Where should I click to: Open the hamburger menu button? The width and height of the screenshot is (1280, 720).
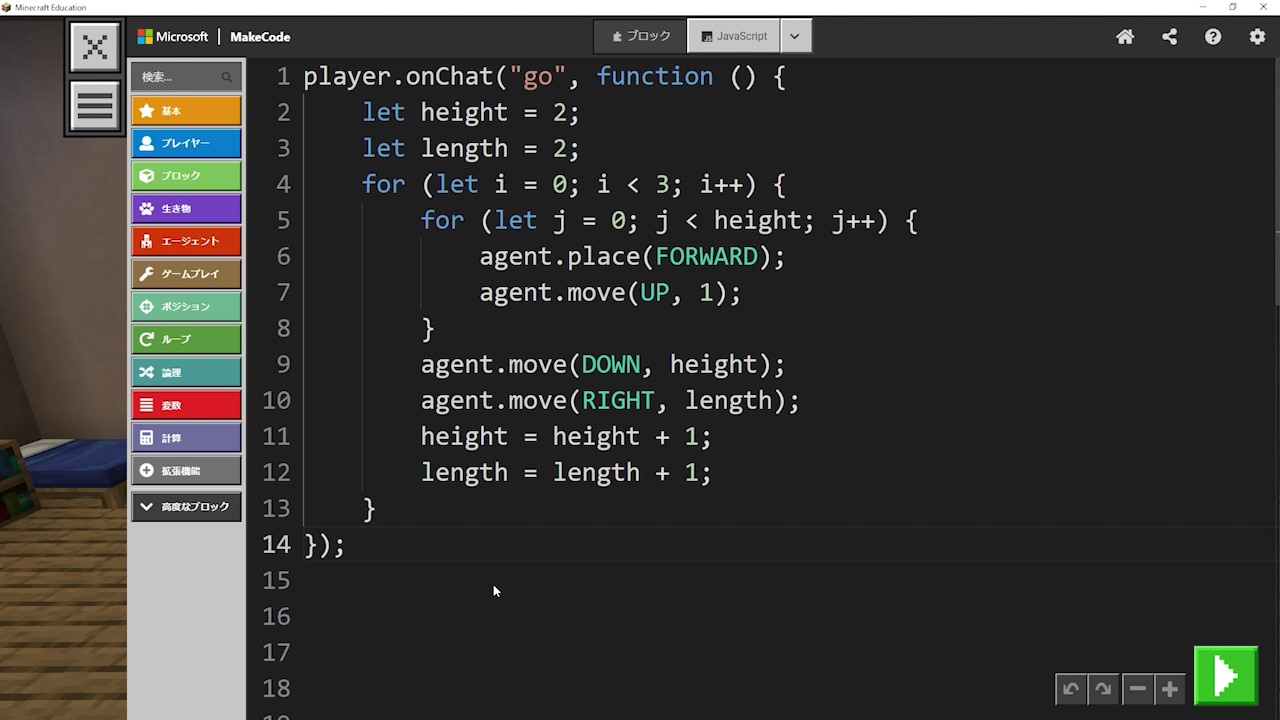click(95, 106)
